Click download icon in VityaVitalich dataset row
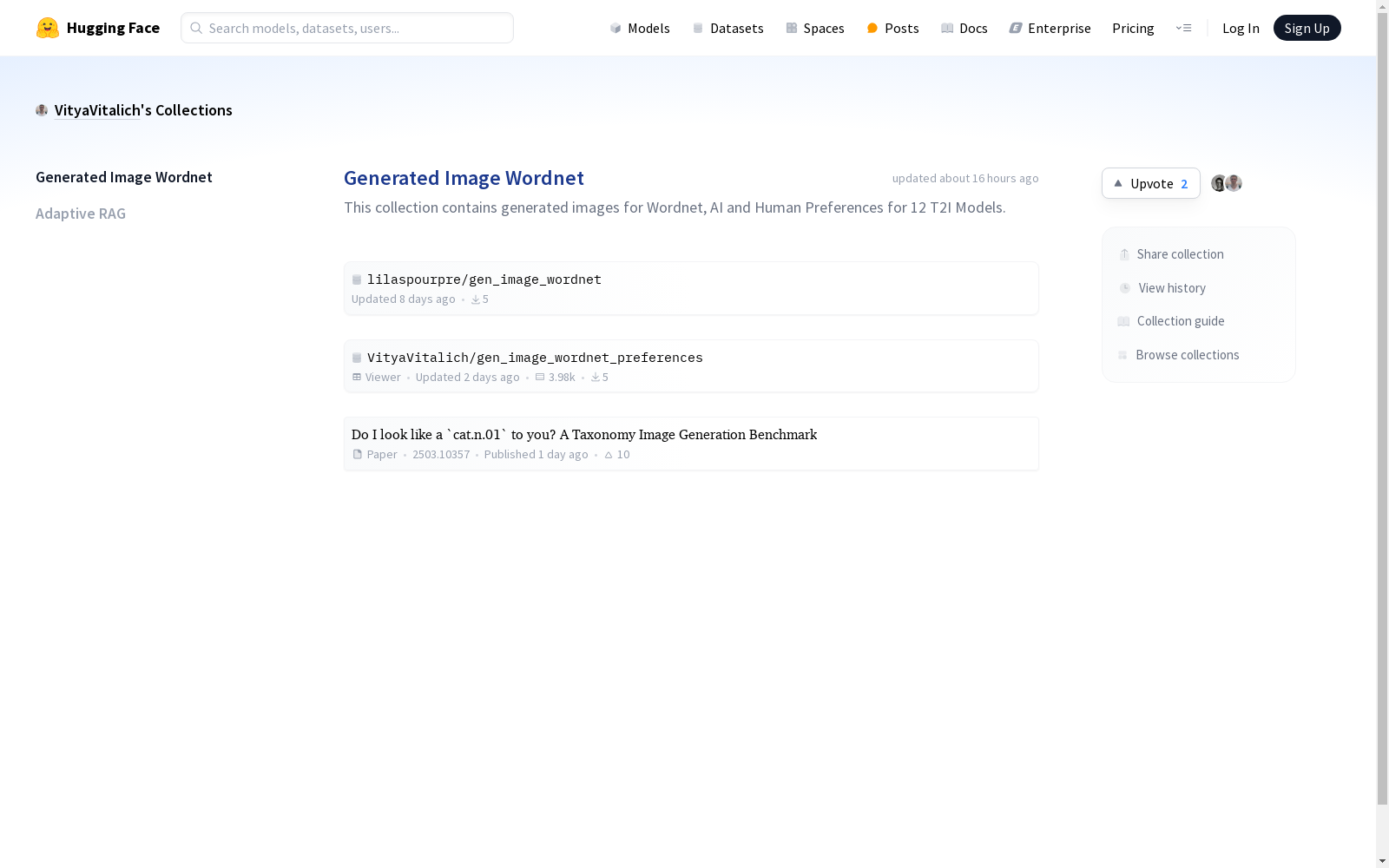The width and height of the screenshot is (1389, 868). pos(596,378)
